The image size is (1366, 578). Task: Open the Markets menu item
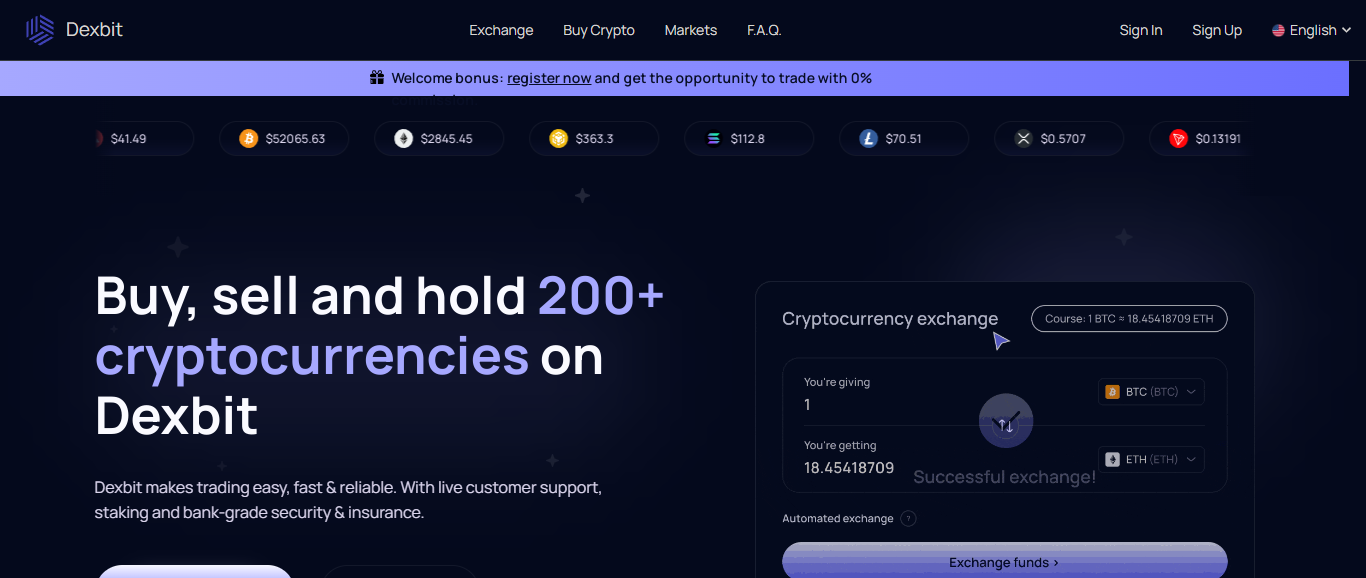click(x=690, y=29)
